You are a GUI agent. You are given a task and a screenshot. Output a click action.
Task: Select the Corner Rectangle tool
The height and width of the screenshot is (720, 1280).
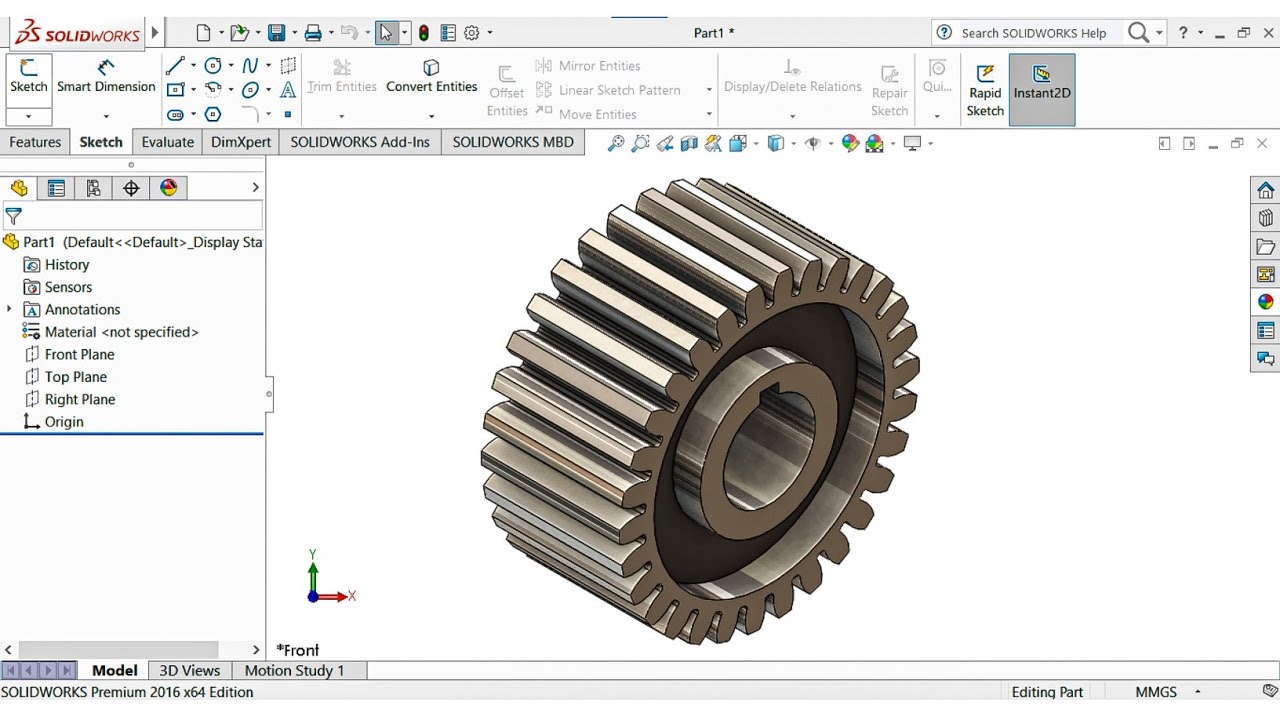pos(176,90)
